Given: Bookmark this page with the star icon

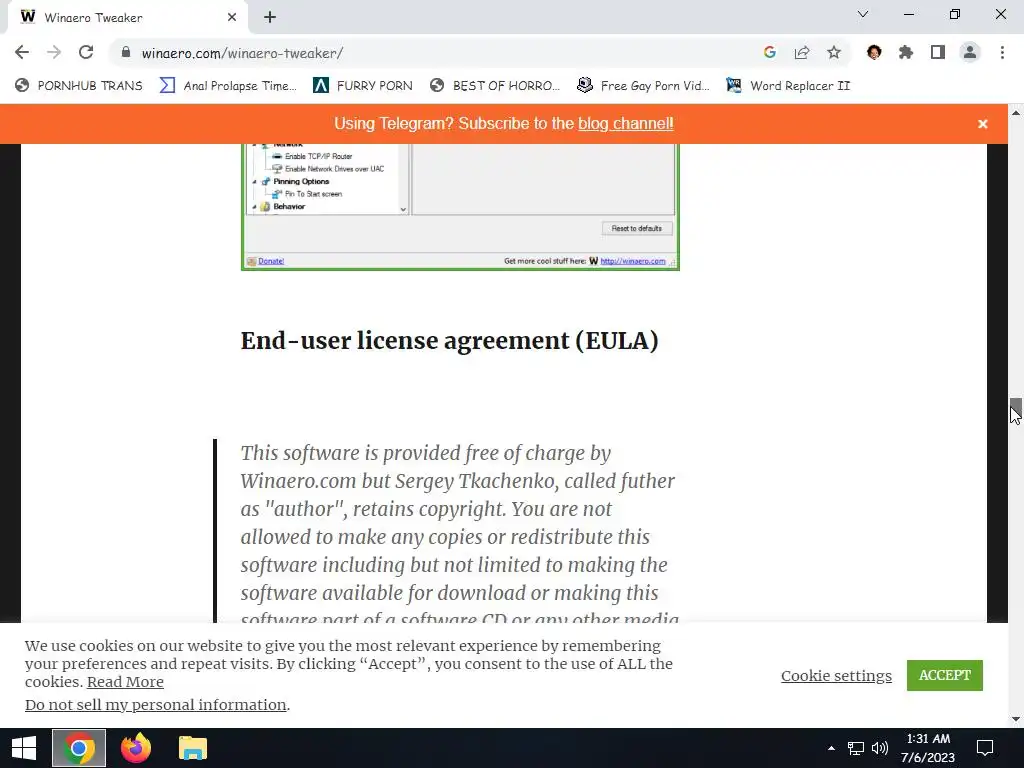Looking at the screenshot, I should pos(834,52).
